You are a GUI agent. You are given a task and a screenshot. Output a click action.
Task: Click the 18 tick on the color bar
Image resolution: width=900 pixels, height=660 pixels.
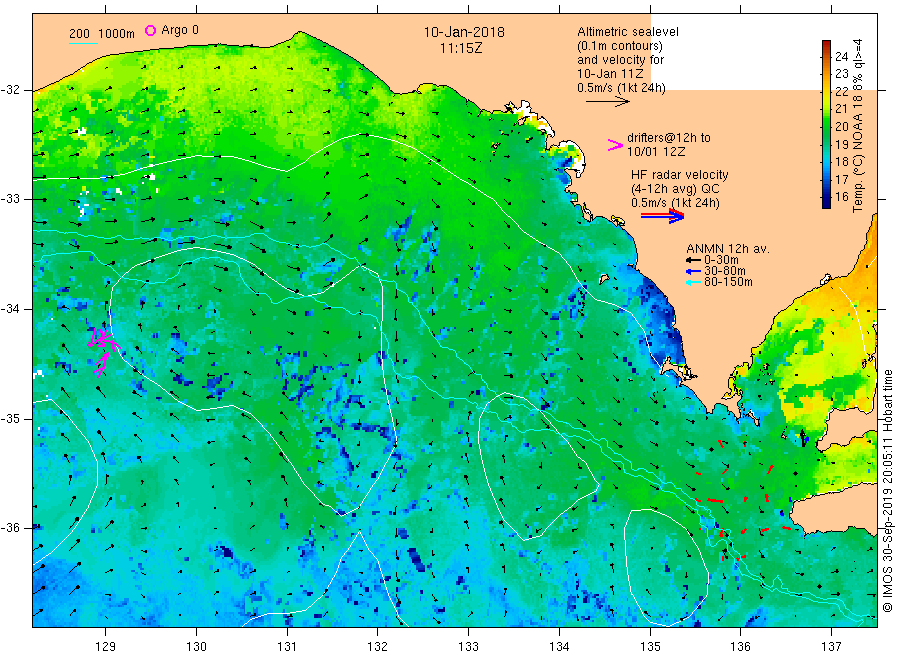coord(841,161)
